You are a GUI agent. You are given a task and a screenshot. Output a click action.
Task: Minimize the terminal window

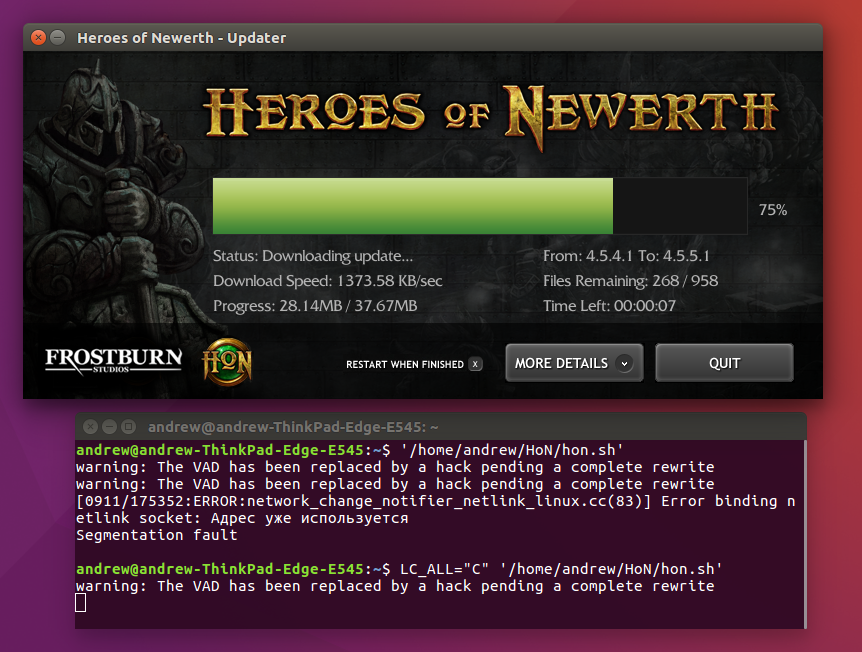click(109, 426)
